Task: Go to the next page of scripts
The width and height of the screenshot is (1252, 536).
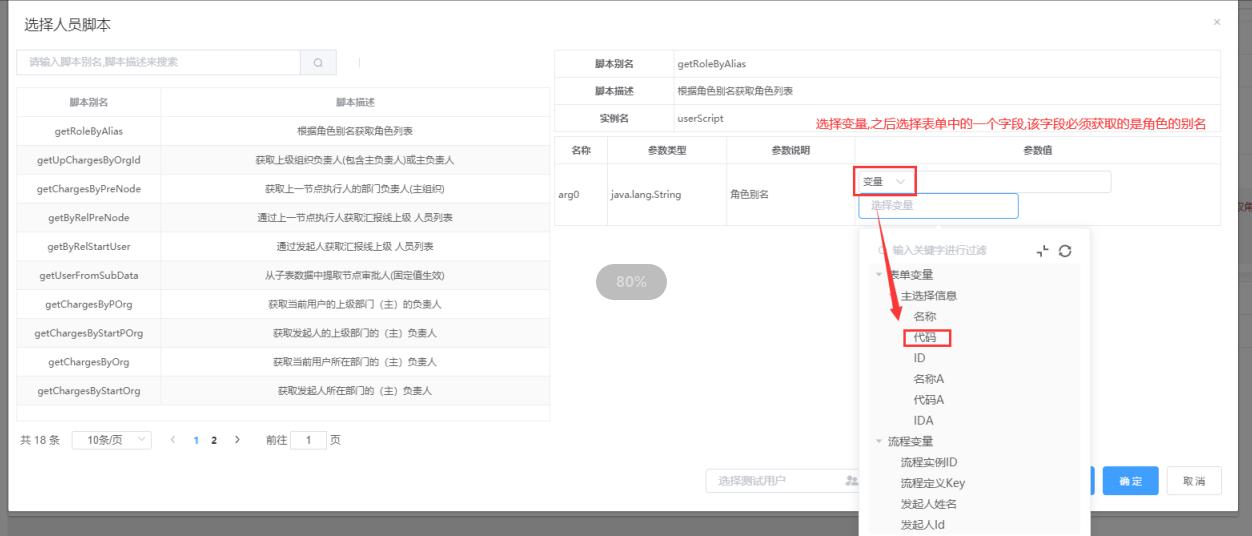Action: click(237, 439)
